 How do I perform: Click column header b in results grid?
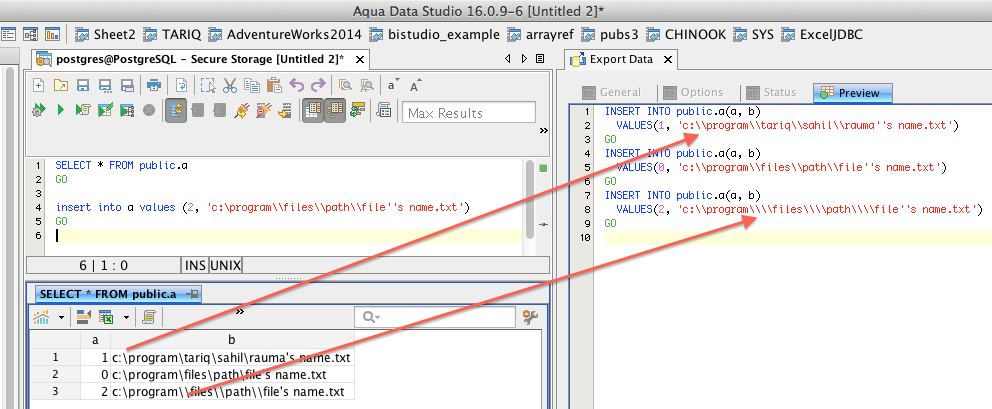tap(232, 340)
